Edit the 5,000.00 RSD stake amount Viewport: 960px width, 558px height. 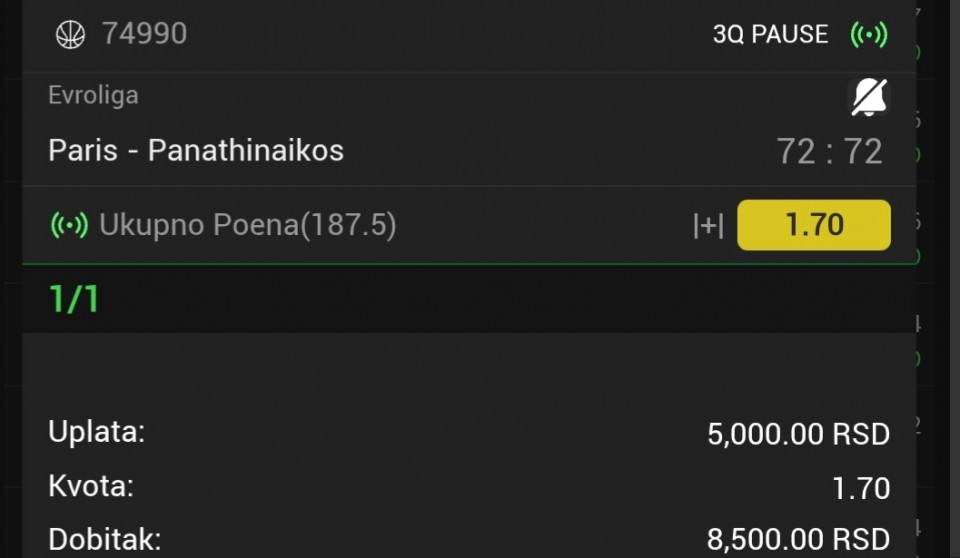[798, 434]
